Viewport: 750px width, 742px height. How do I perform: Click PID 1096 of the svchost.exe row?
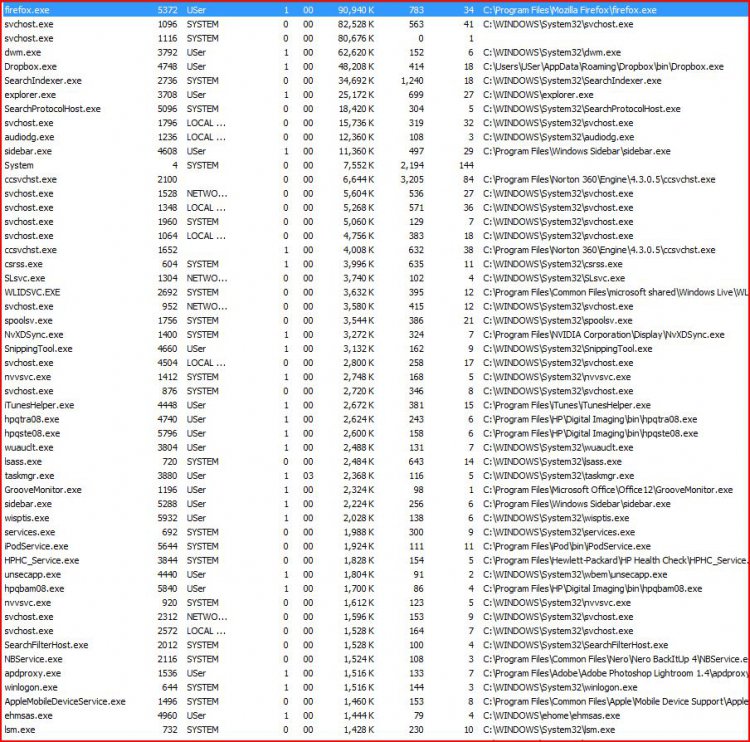click(167, 24)
